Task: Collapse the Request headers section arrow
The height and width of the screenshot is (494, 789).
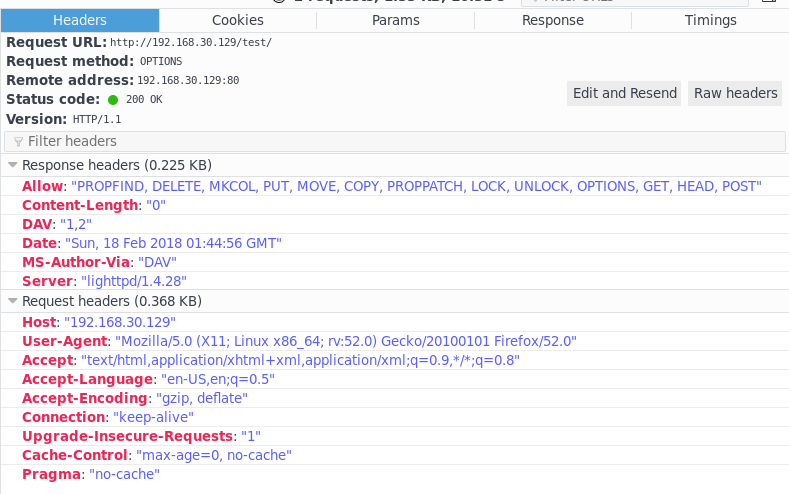Action: pyautogui.click(x=12, y=301)
